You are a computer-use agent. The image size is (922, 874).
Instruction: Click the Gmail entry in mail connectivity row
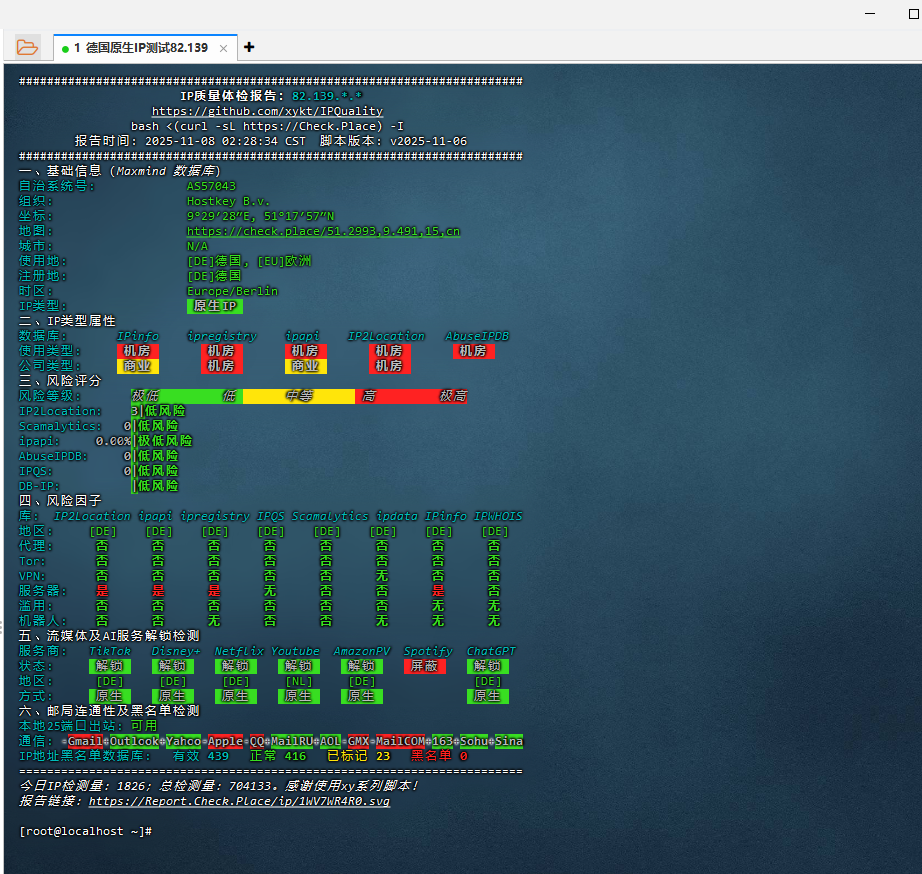86,741
